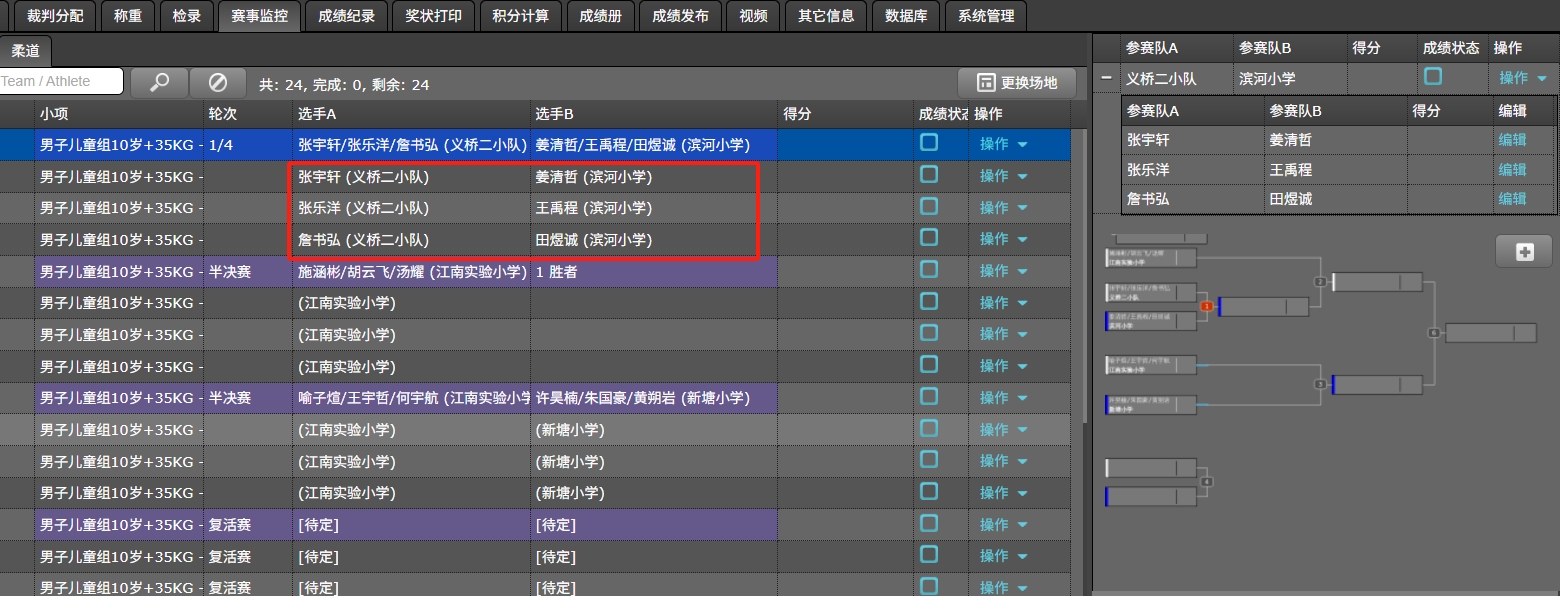Select cell '姜清哲/王禹程/田煜诚 (滨河小学)'
1560x596 pixels.
click(x=655, y=144)
